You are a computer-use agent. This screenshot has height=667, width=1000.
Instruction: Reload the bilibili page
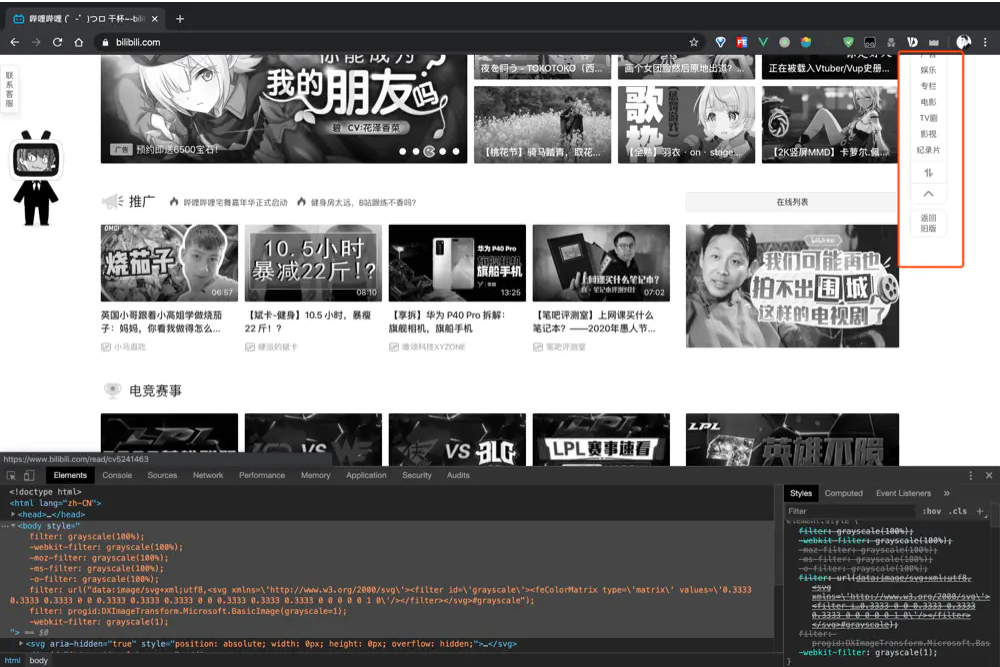pos(57,42)
